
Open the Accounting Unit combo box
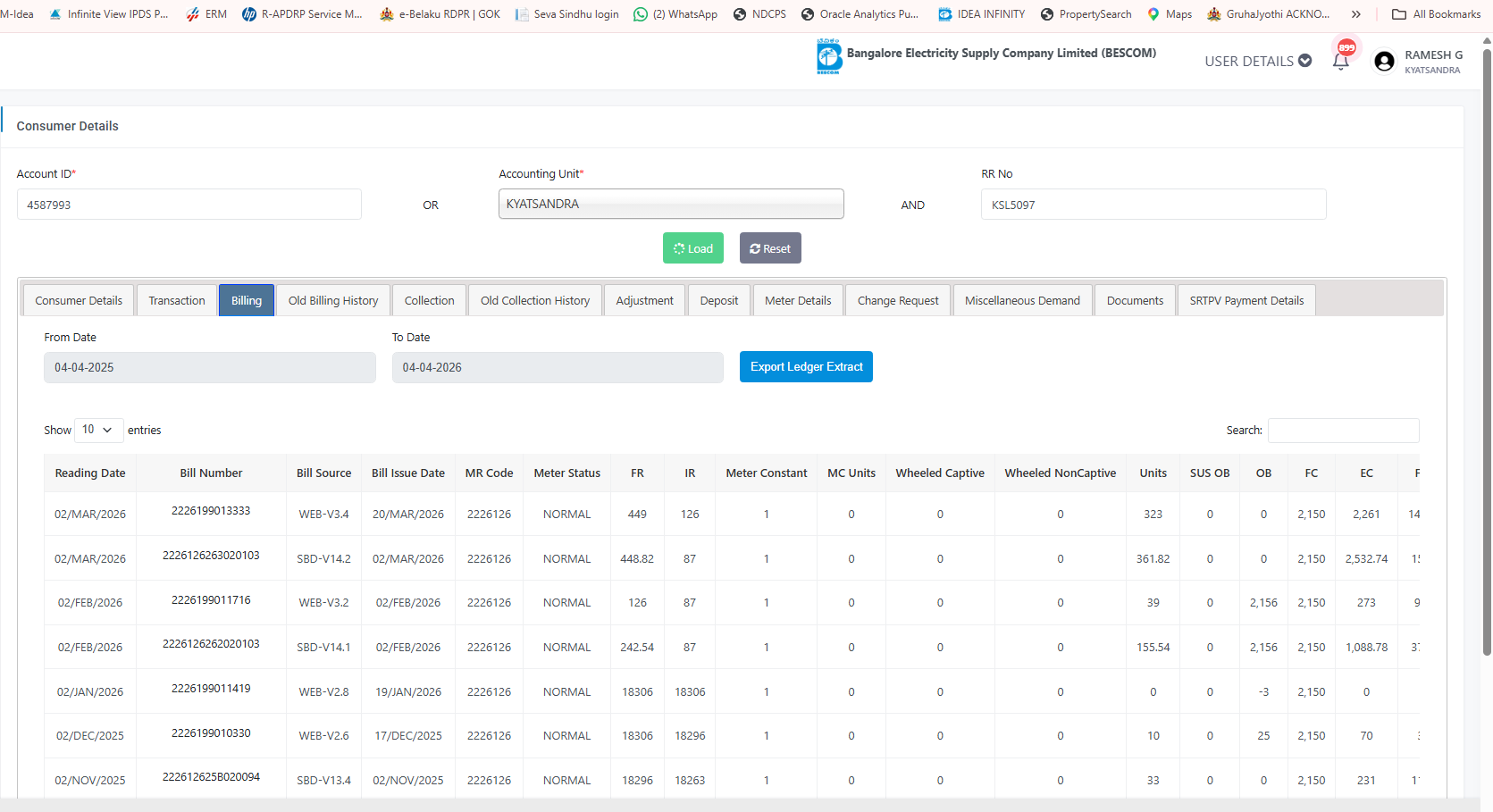pyautogui.click(x=670, y=204)
